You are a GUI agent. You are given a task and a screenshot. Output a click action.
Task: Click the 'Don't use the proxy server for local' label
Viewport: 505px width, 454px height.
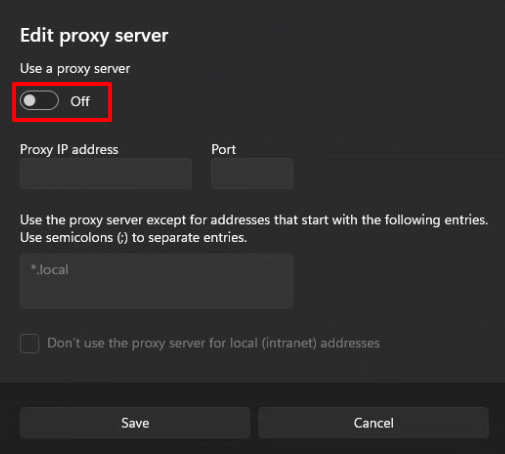[x=213, y=343]
